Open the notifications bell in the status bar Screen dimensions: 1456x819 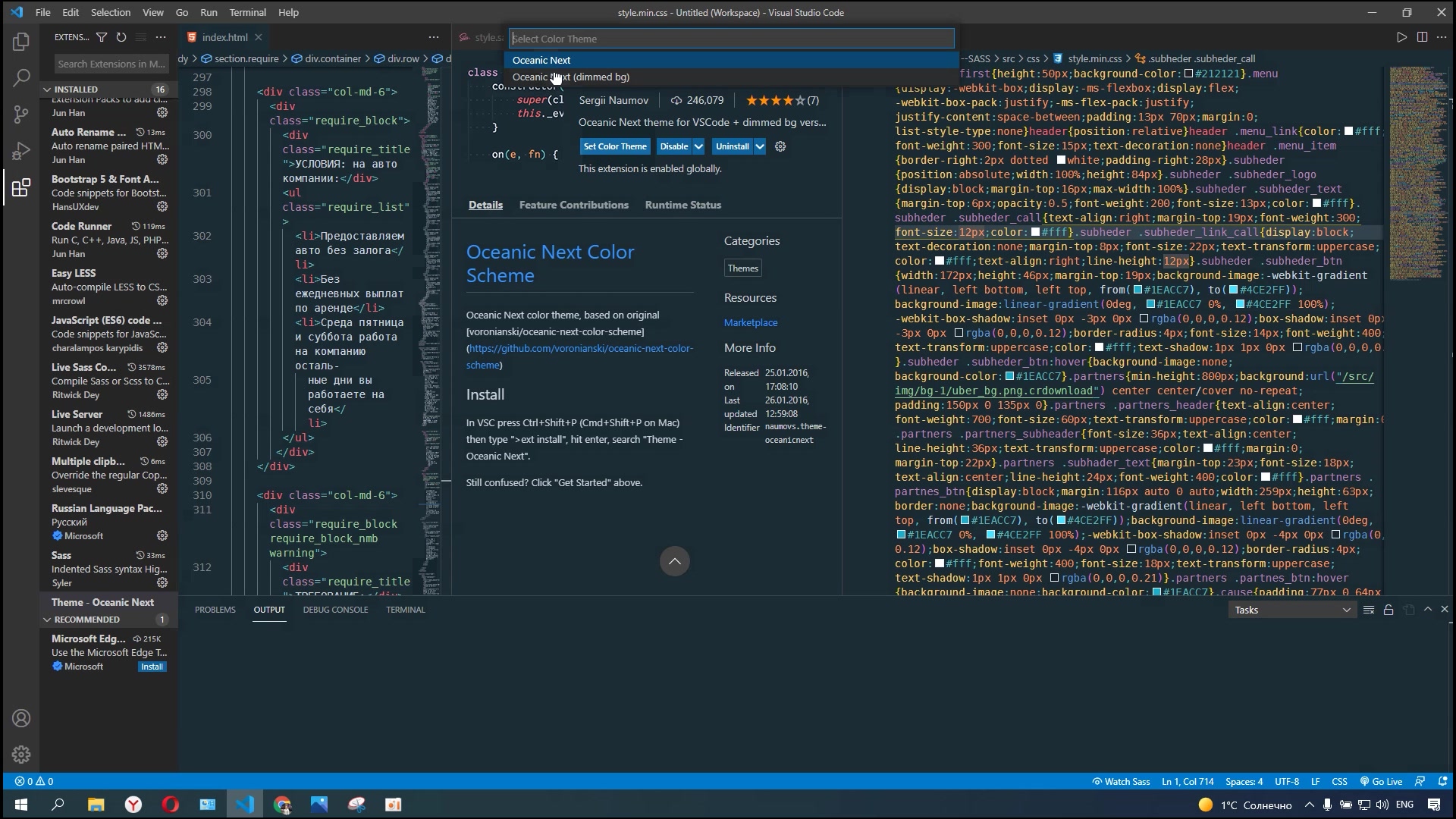tap(1442, 781)
